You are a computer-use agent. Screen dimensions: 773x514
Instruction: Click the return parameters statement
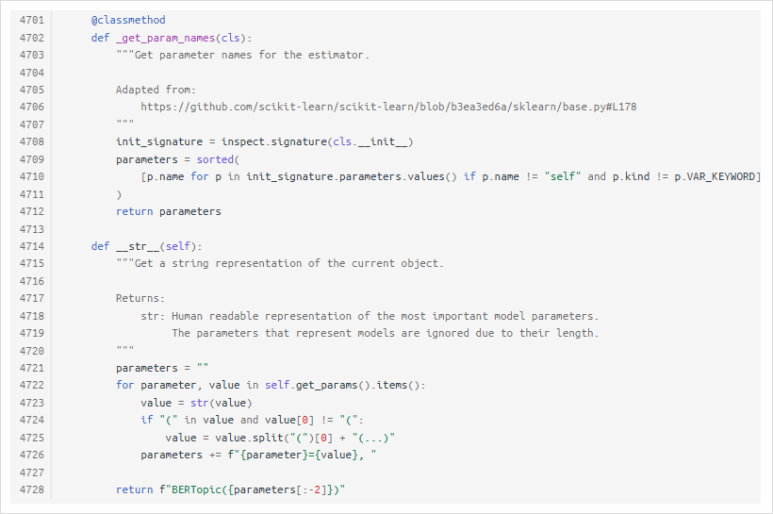pos(169,211)
